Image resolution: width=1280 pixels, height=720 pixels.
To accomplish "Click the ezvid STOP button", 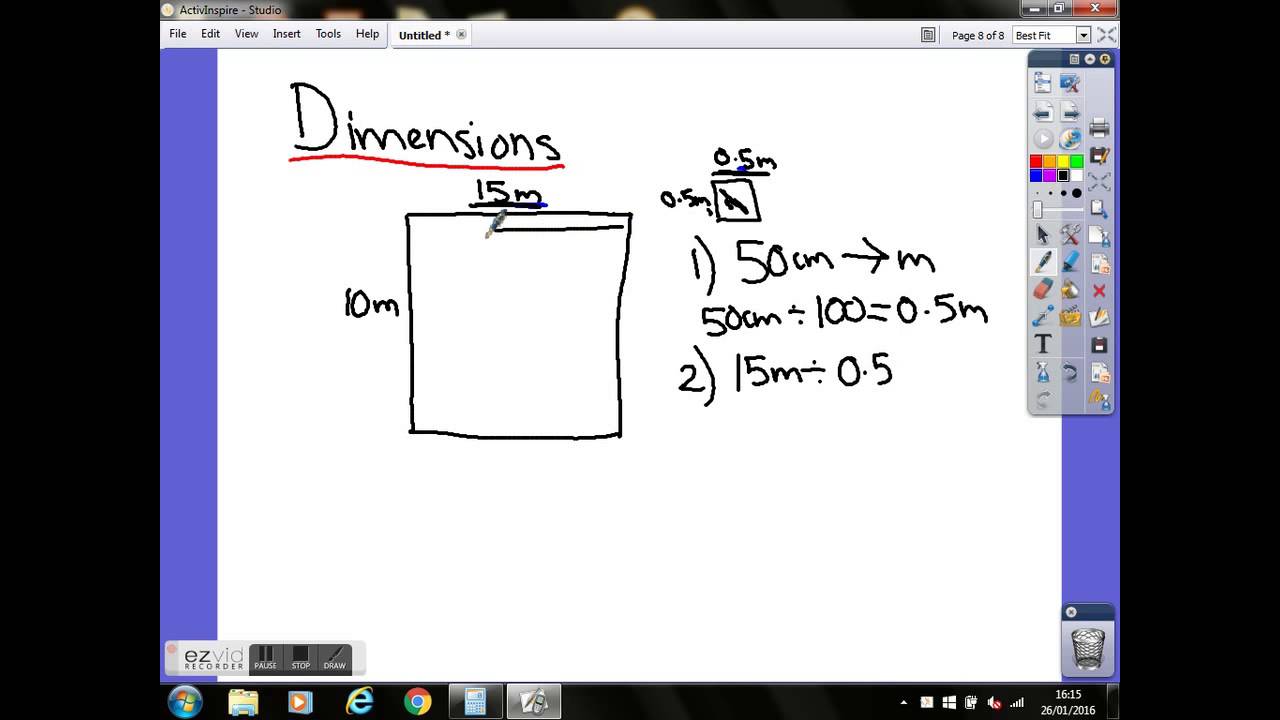I will tap(300, 658).
